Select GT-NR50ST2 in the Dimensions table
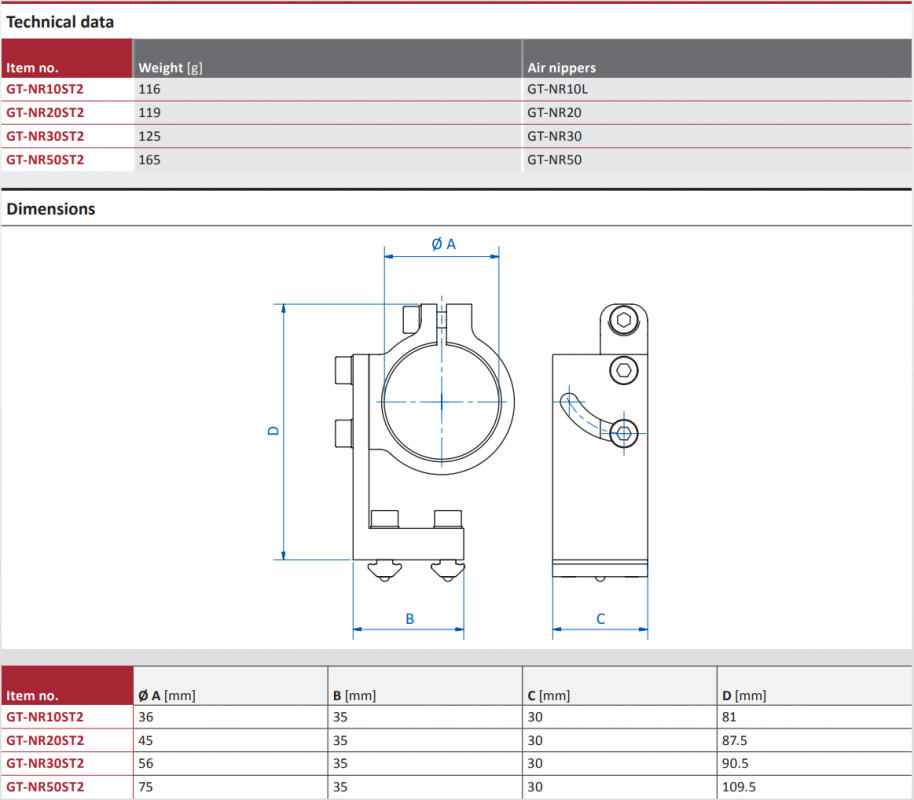Viewport: 914px width, 800px height. (x=45, y=787)
